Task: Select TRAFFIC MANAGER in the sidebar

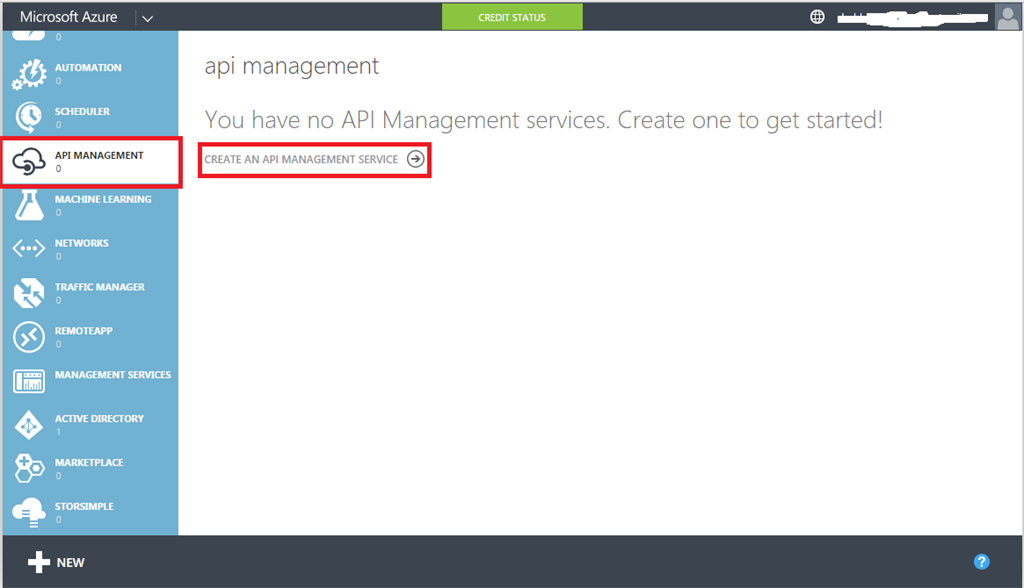Action: 100,286
